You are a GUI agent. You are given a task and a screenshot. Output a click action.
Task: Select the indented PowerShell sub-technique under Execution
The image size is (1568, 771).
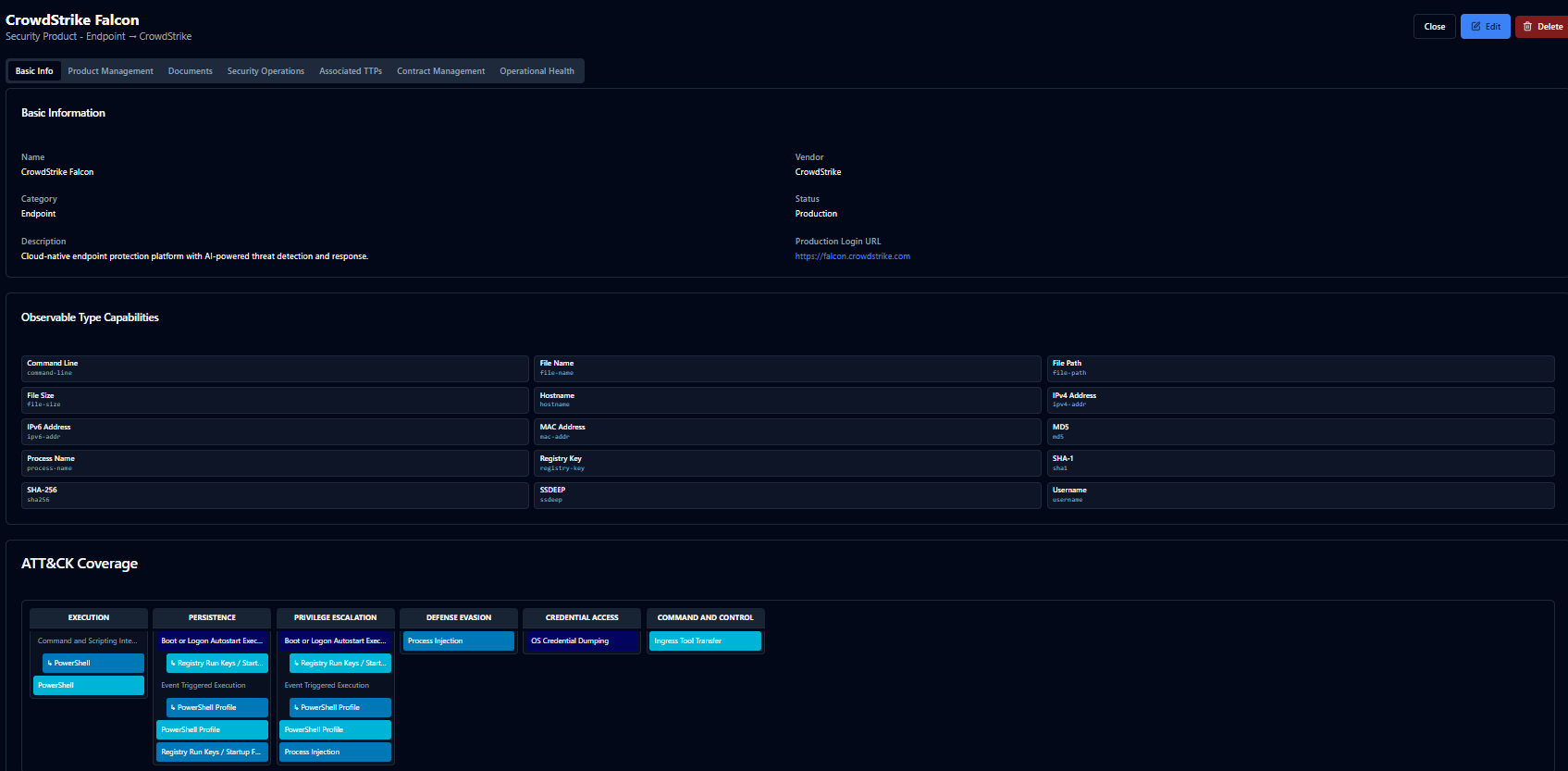point(93,663)
